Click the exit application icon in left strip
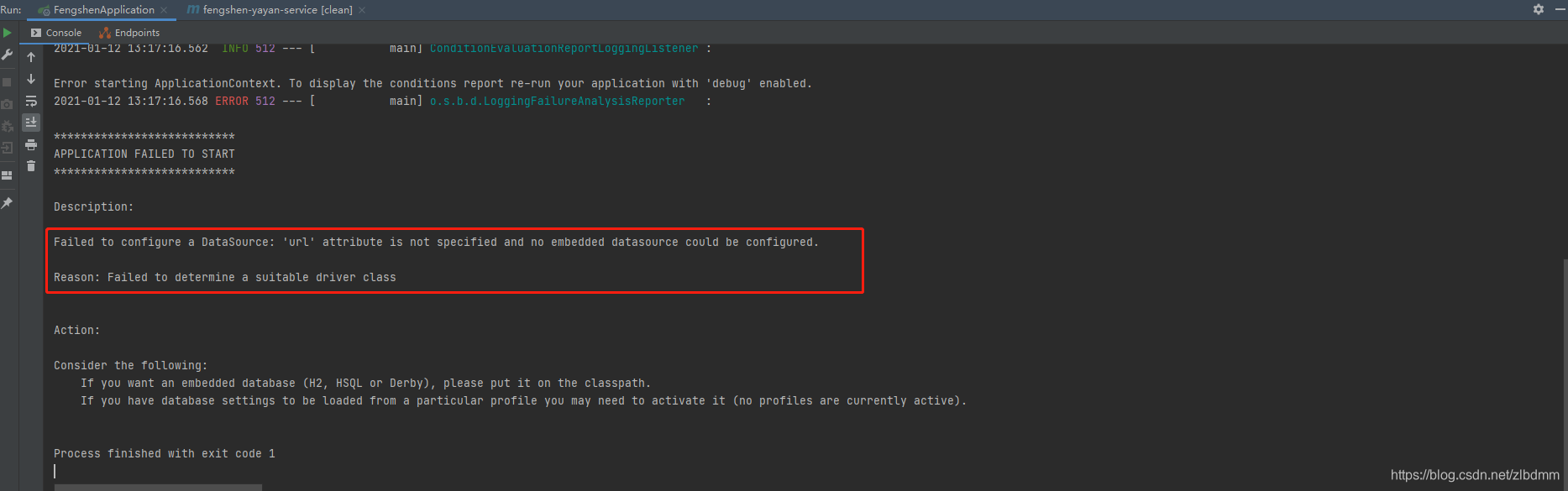The height and width of the screenshot is (491, 1568). point(7,148)
